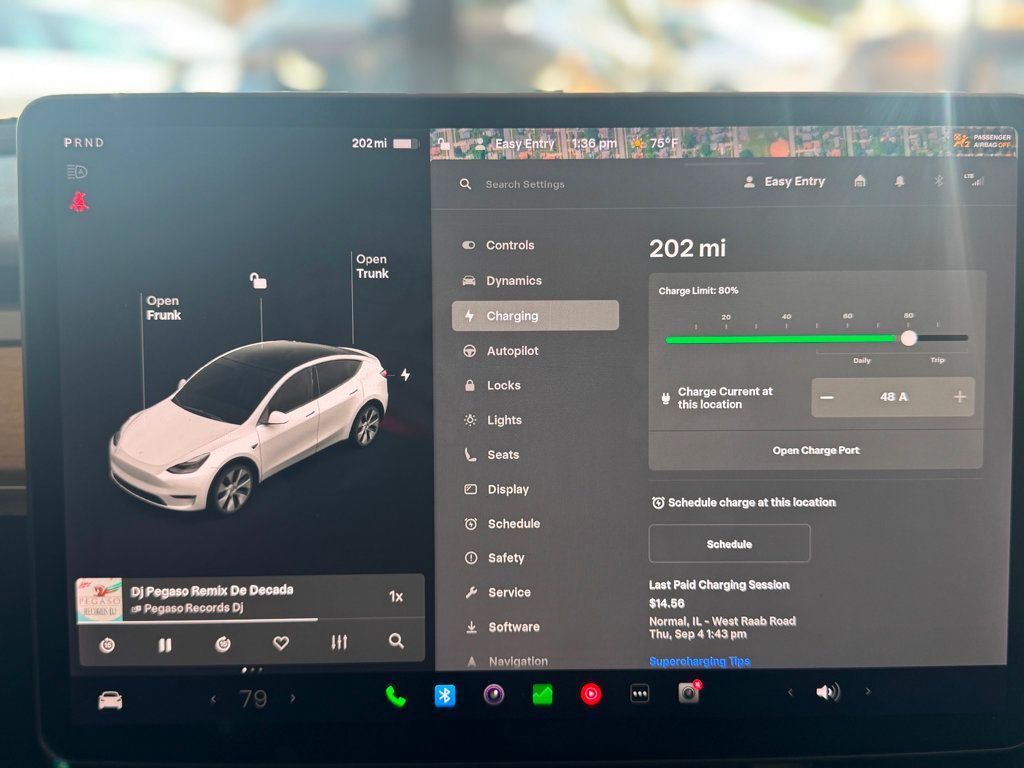Tap the charge port lightning bolt icon
1024x768 pixels.
coord(405,374)
